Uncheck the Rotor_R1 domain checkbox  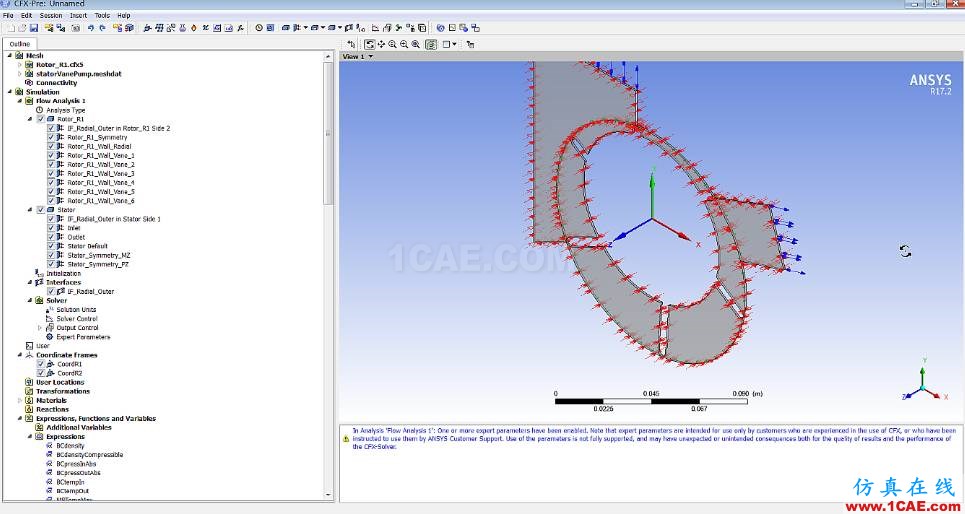tap(41, 119)
